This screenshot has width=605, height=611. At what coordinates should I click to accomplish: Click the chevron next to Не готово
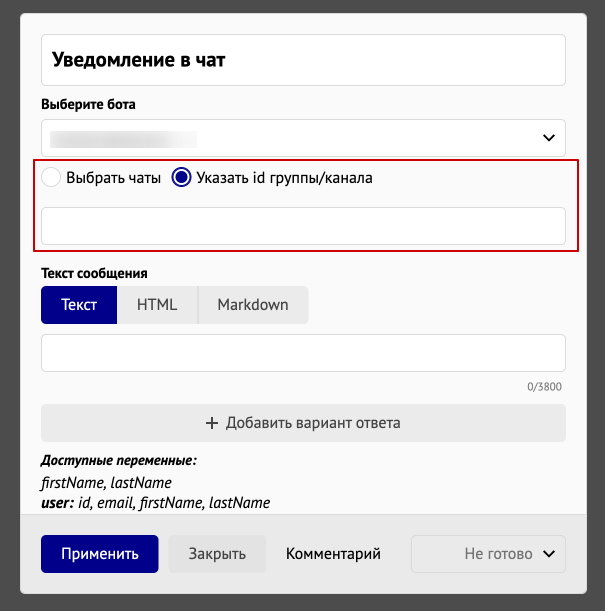coord(549,554)
